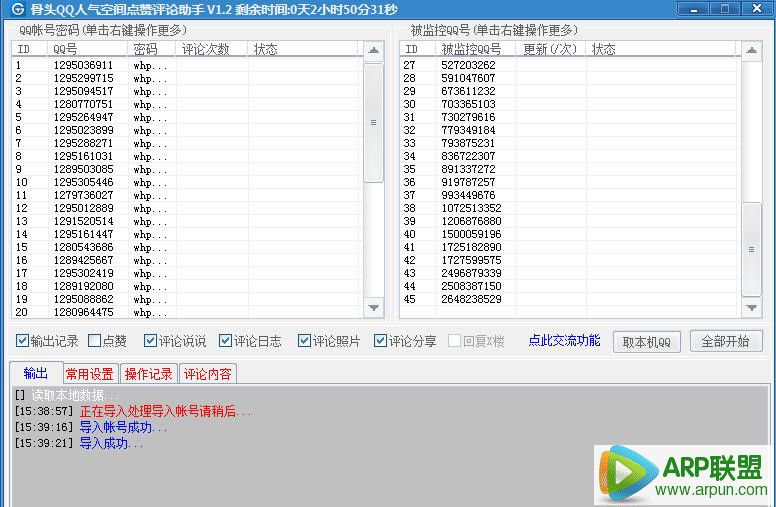Screen dimensions: 776x507
Task: Click the monitored QQ list scrollbar thumb
Action: pos(751,250)
